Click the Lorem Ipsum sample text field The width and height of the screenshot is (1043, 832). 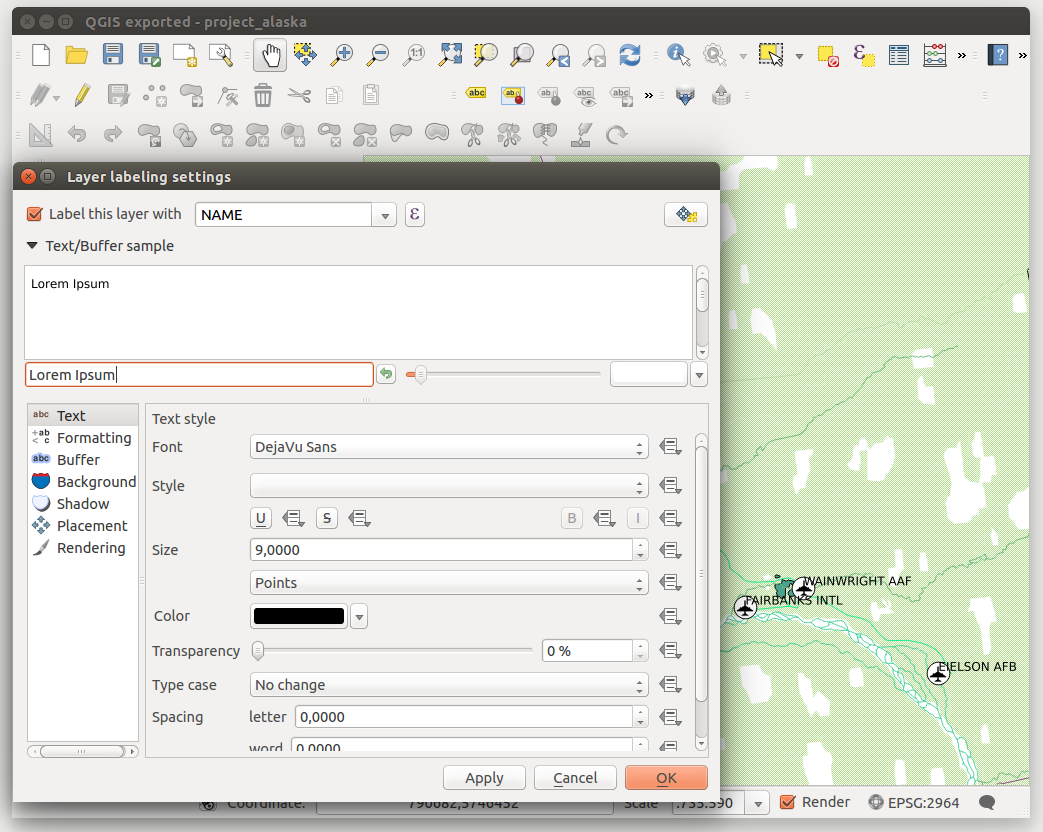coord(199,375)
